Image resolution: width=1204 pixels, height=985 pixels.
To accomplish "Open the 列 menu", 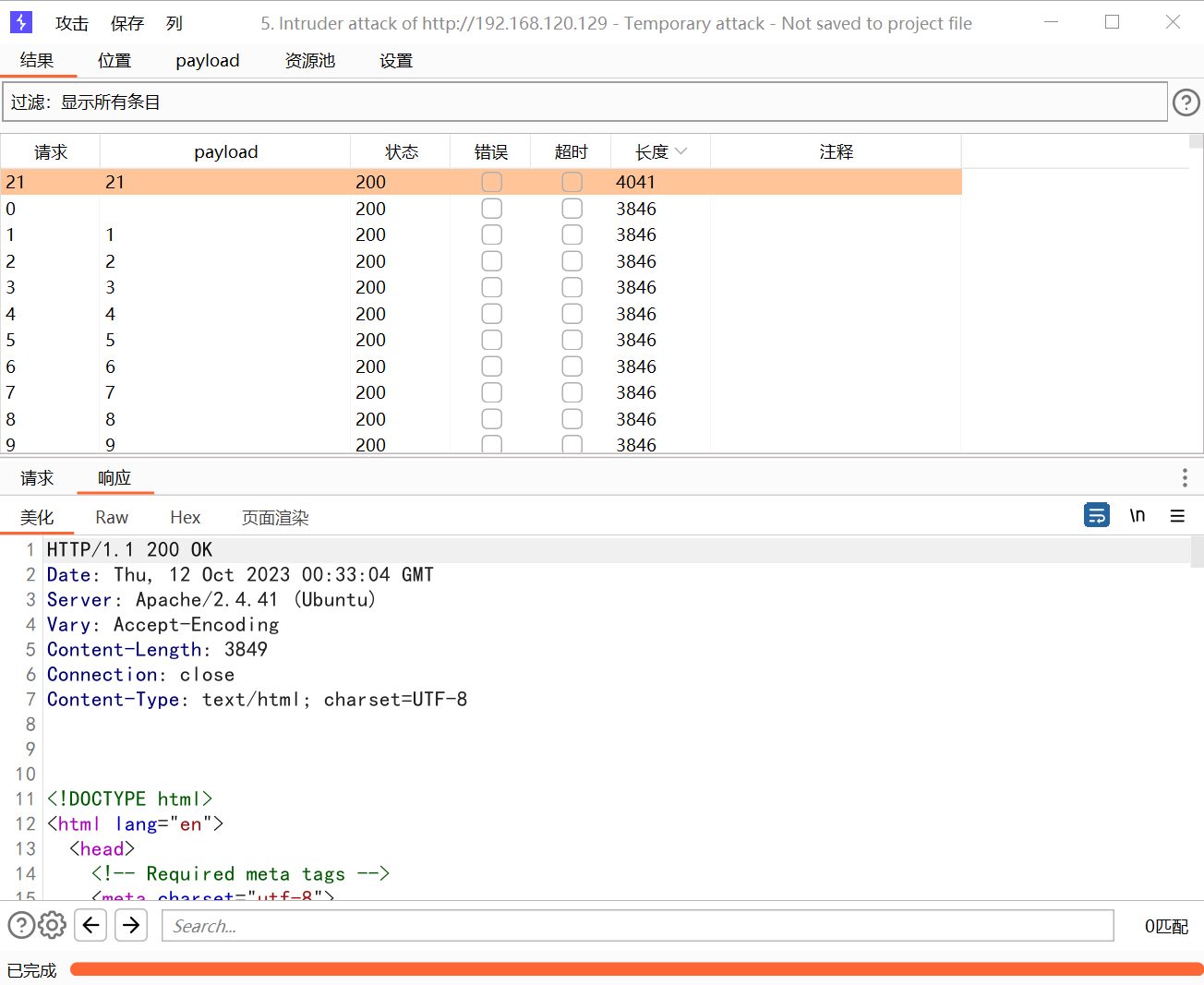I will (x=175, y=23).
